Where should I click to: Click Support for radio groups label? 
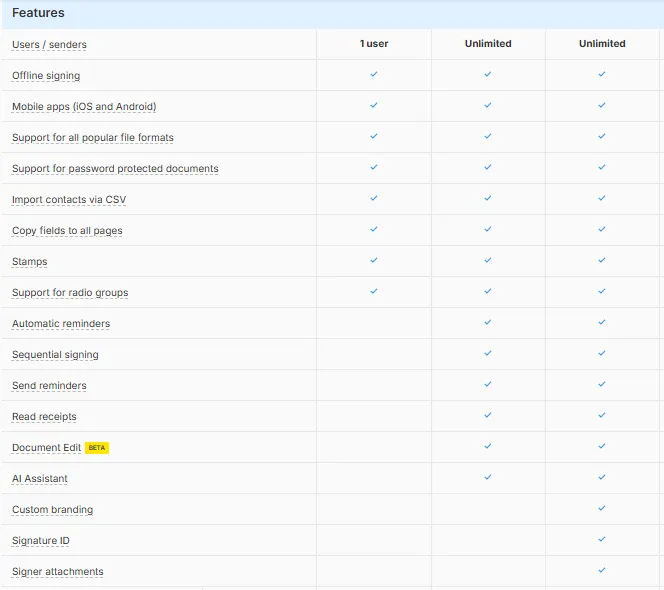point(70,292)
